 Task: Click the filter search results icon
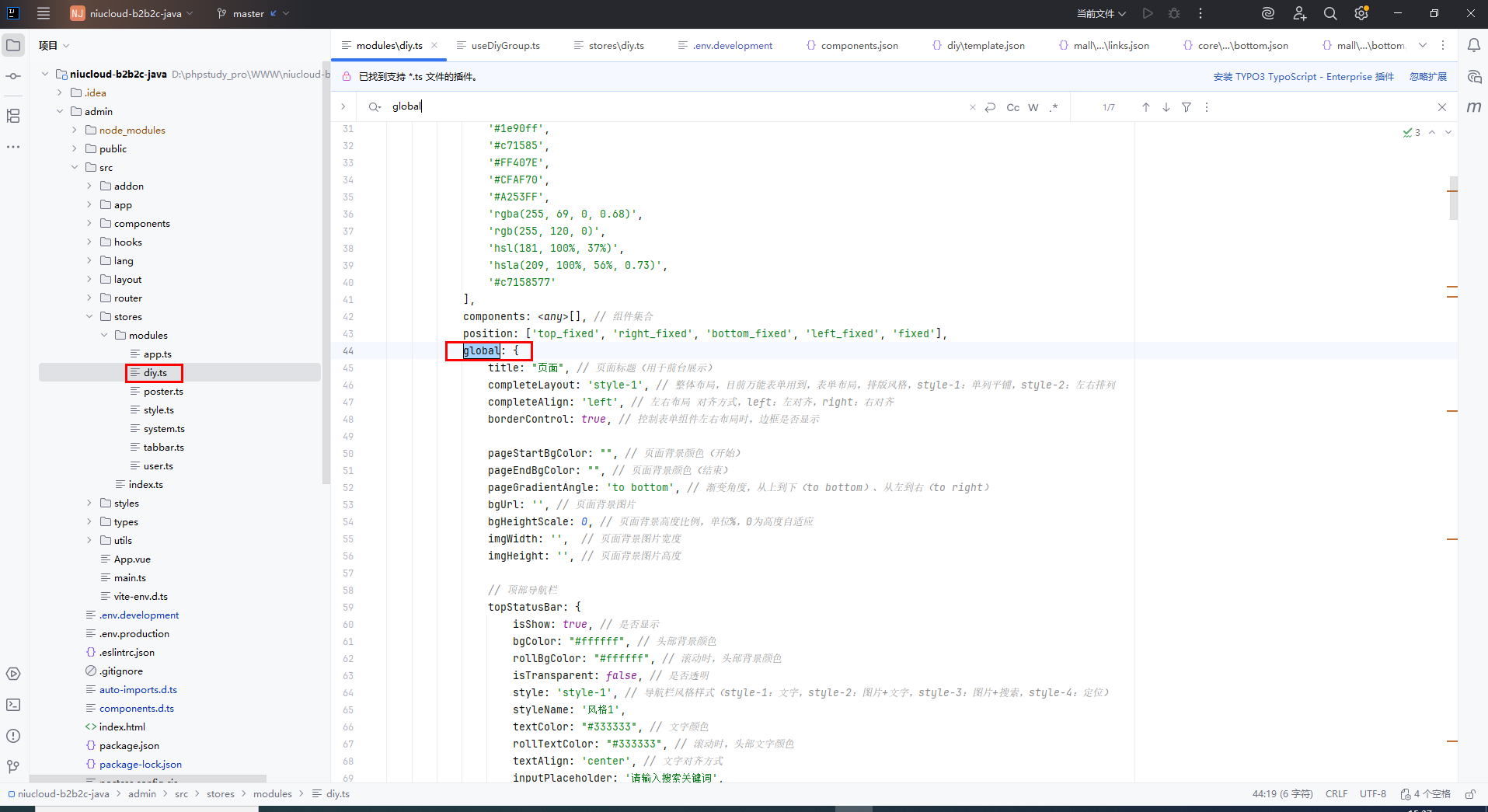[x=1187, y=107]
